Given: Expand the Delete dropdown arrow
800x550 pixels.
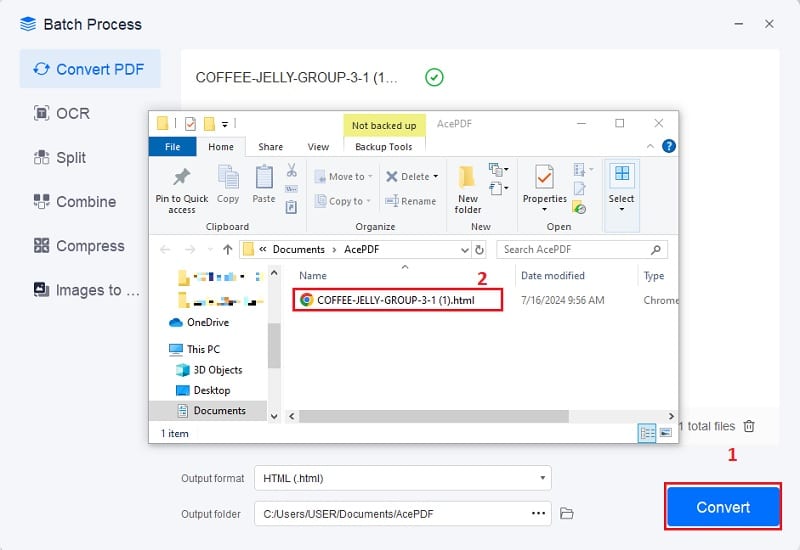Looking at the screenshot, I should [436, 177].
